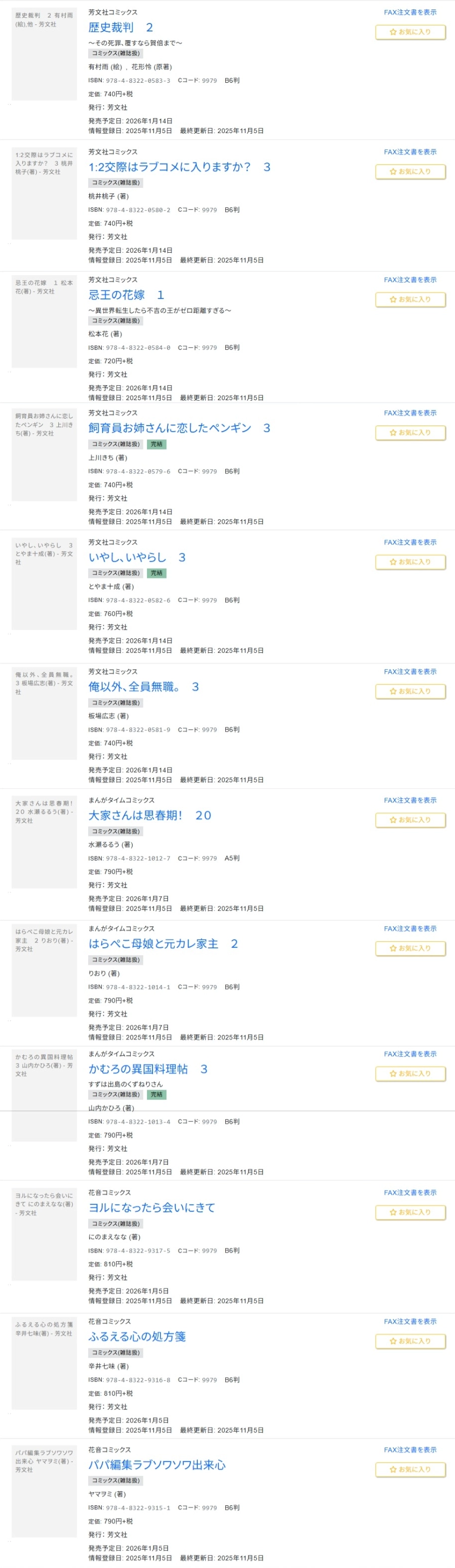
Task: Click the star icon for いやし、いやし 3
Action: pyautogui.click(x=393, y=562)
